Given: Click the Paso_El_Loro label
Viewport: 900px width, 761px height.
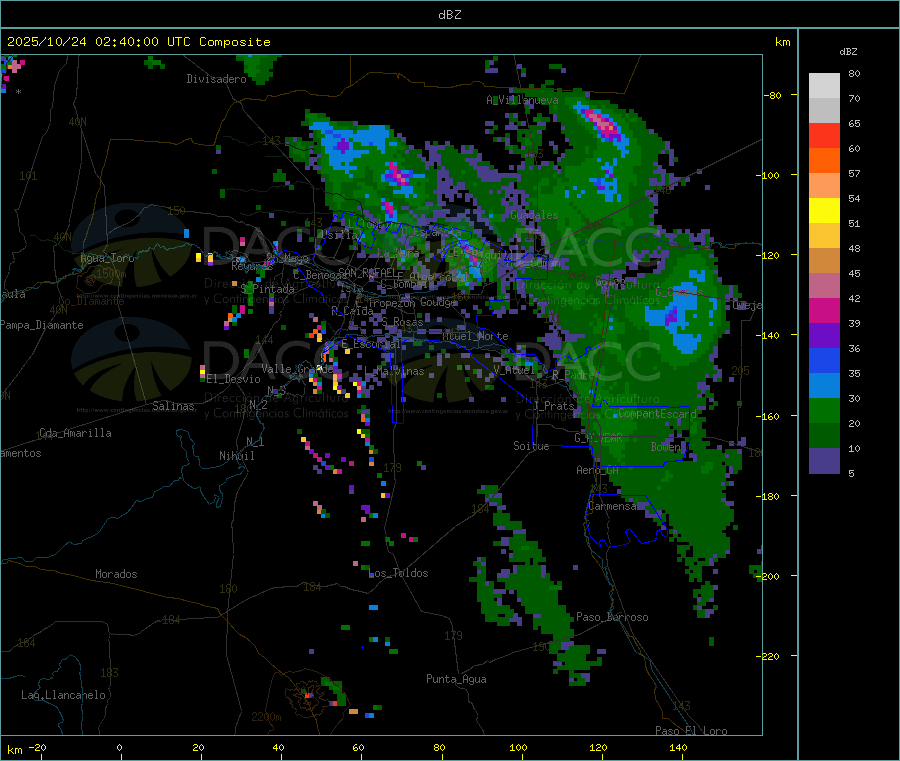Looking at the screenshot, I should click(x=691, y=731).
